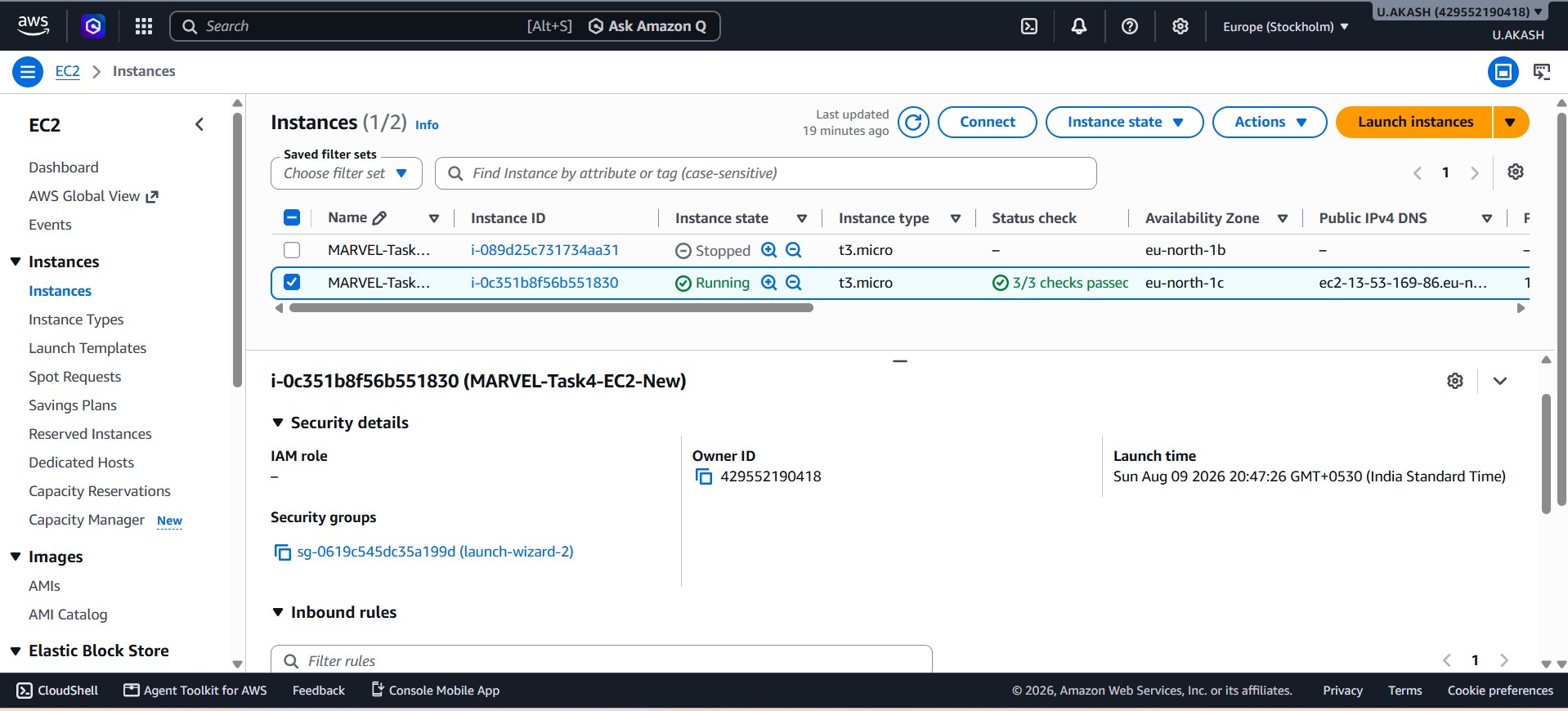
Task: Refresh the instances list
Action: [913, 123]
